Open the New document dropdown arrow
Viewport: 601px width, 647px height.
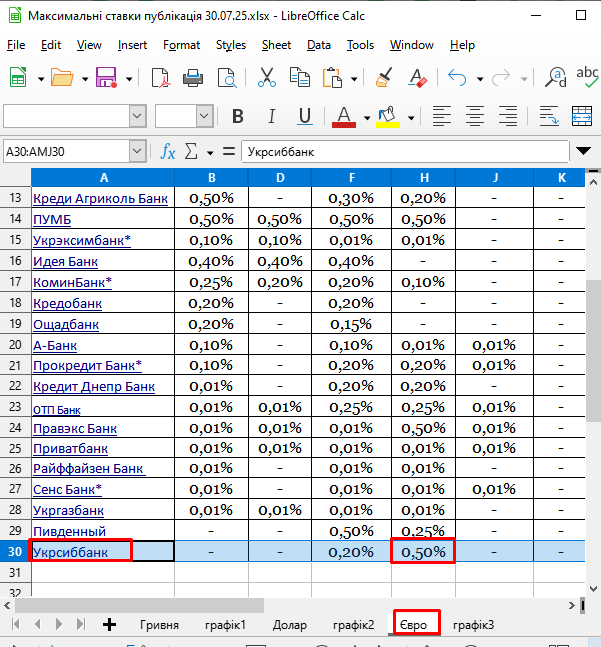click(41, 79)
